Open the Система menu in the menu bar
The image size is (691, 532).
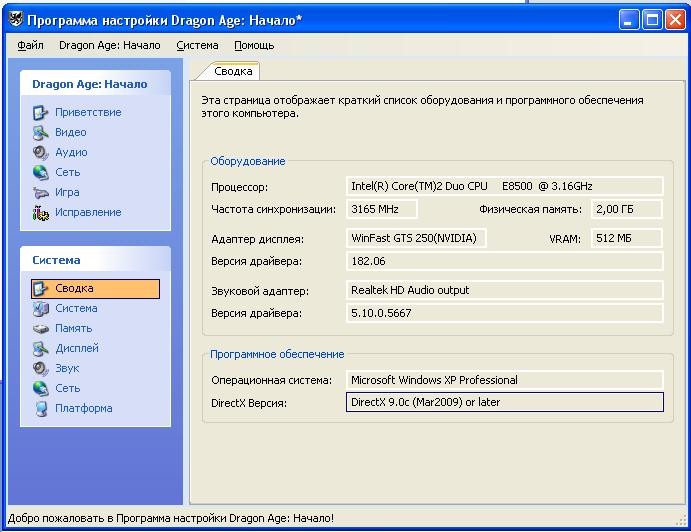click(x=197, y=45)
